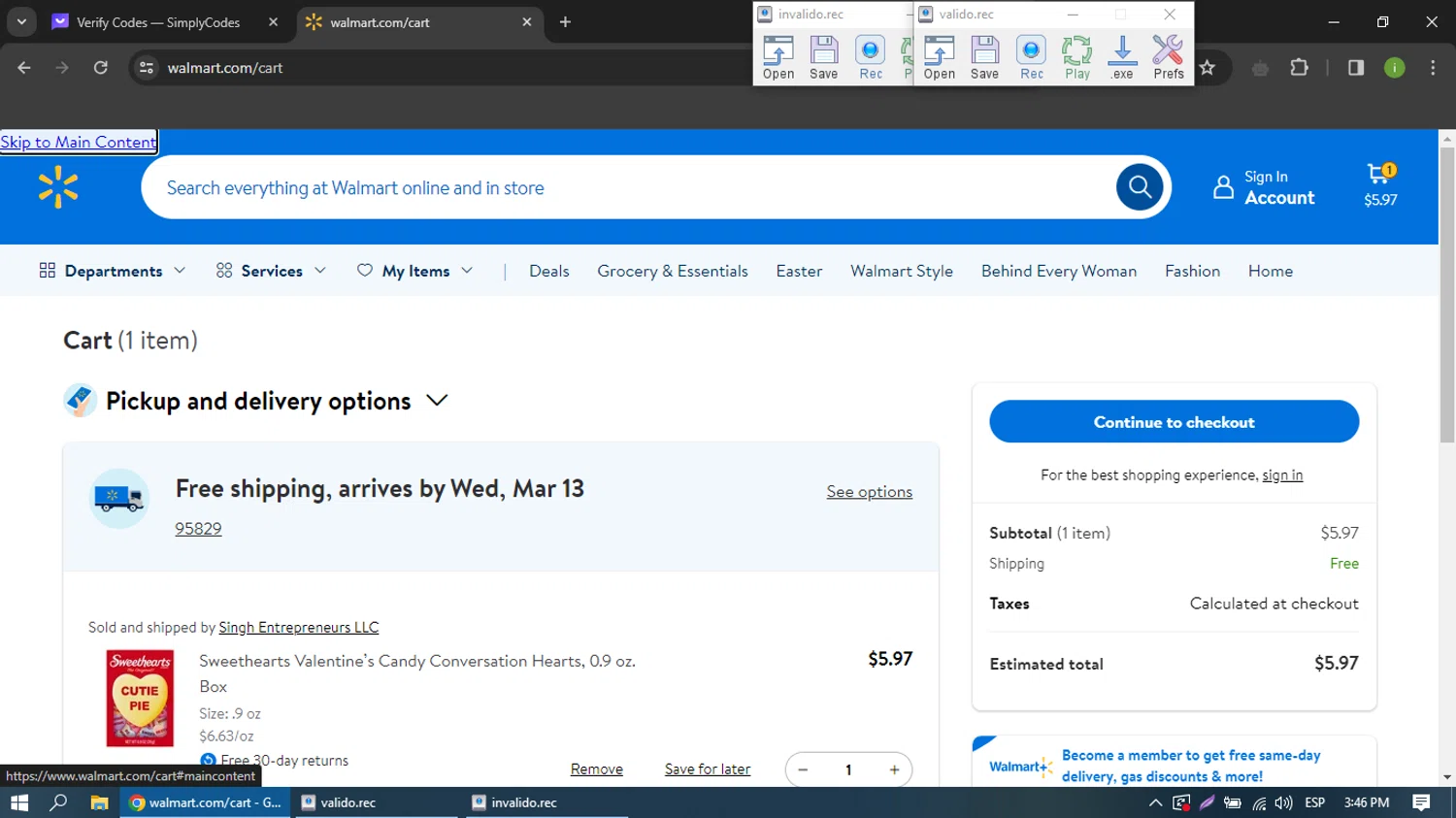Click the delivery truck icon
The height and width of the screenshot is (818, 1456).
119,499
